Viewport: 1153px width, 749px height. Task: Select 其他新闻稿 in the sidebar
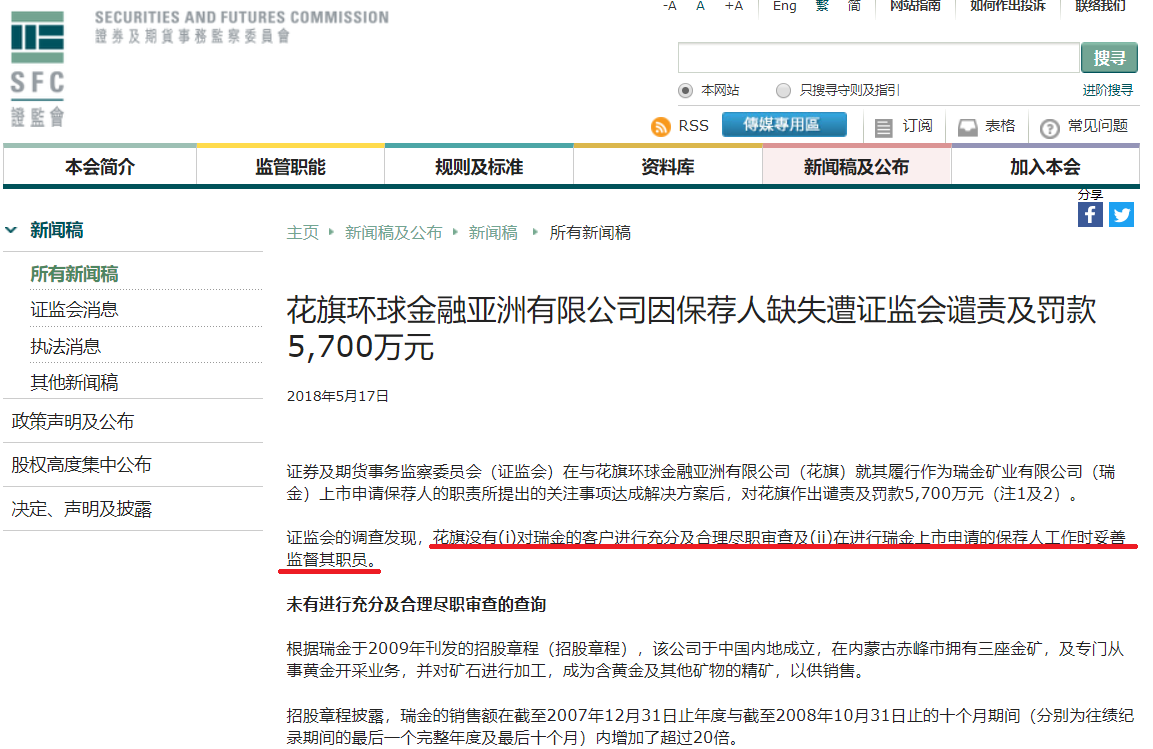tap(74, 382)
